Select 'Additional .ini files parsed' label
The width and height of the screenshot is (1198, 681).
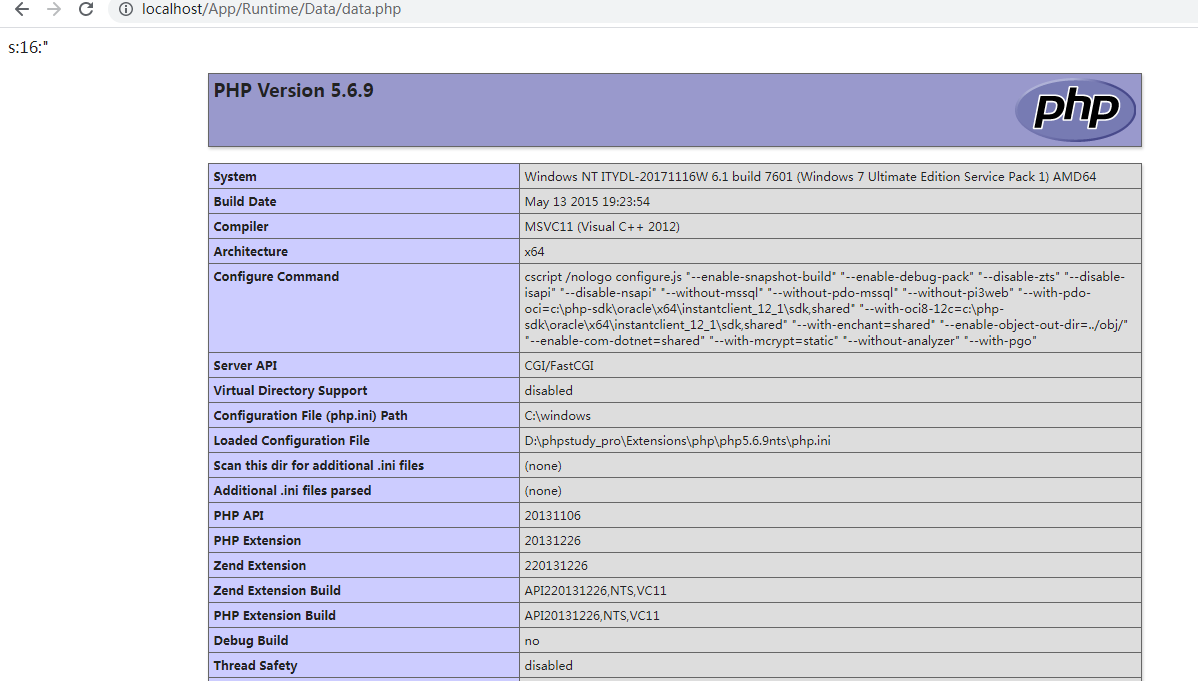(292, 491)
